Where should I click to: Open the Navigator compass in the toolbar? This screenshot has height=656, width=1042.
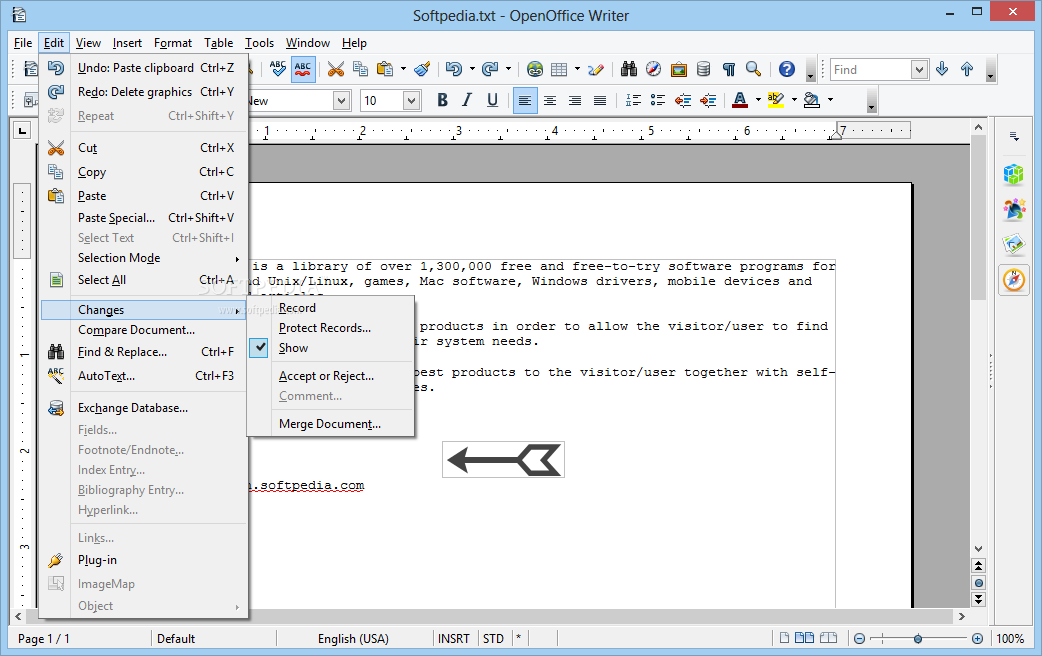coord(654,69)
